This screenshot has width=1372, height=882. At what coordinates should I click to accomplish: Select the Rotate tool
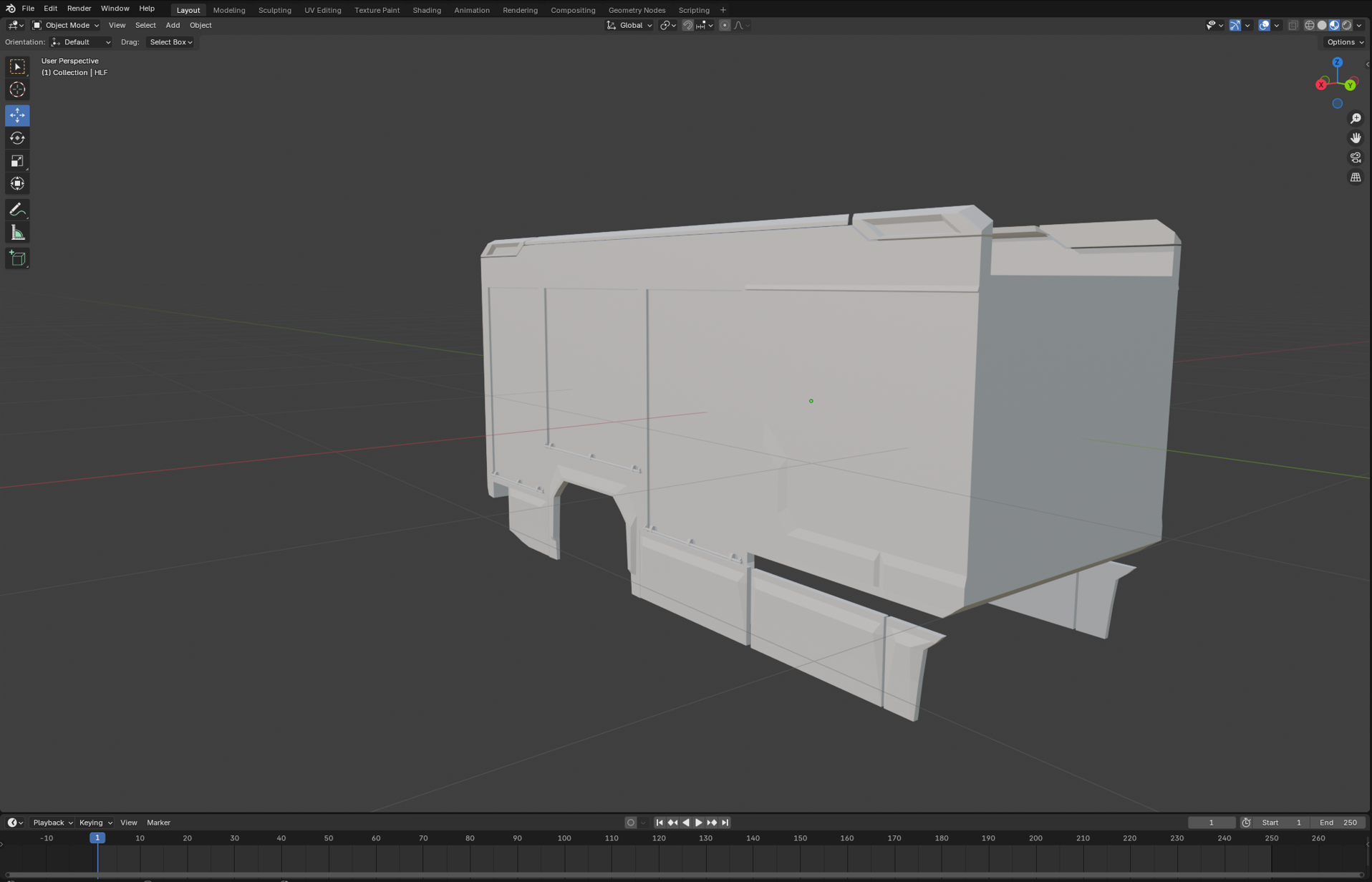point(17,138)
